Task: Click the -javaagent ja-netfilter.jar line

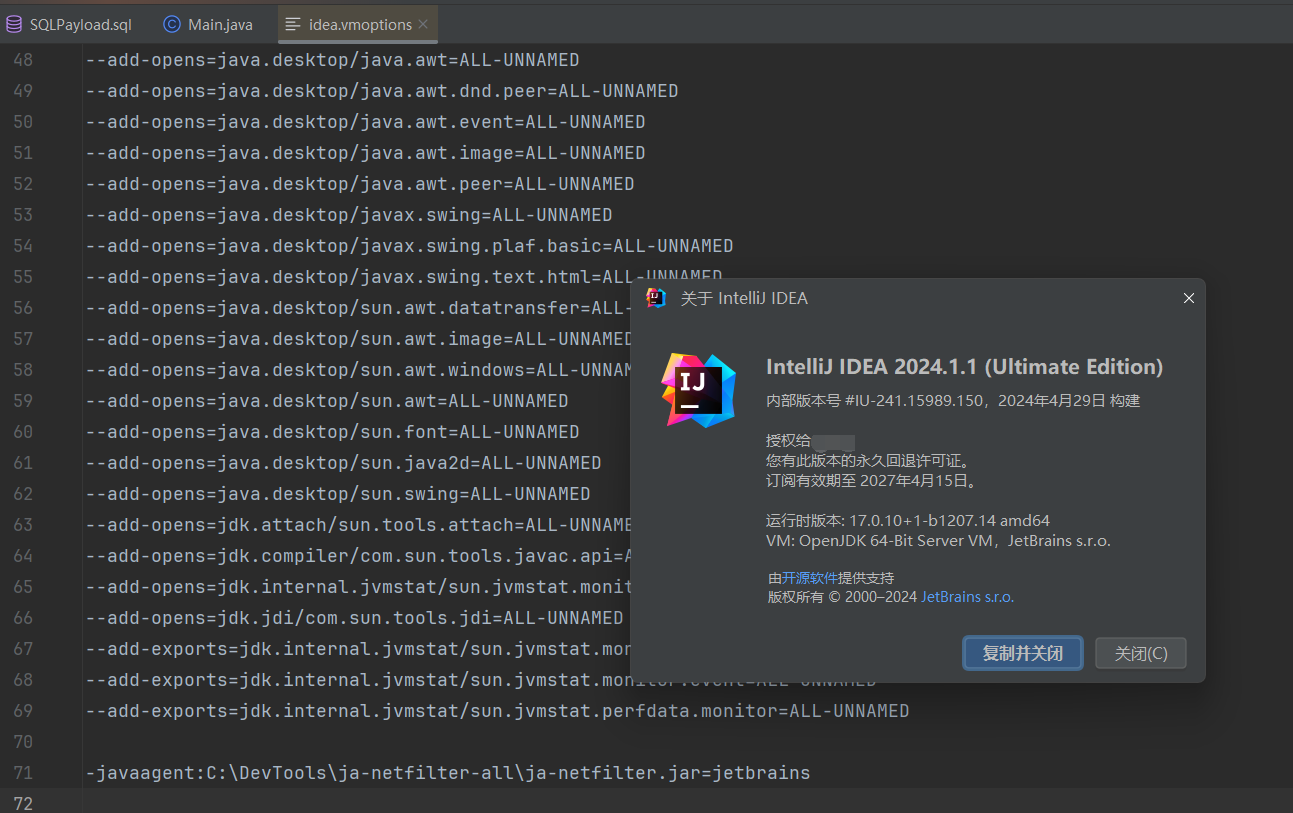Action: (x=448, y=773)
